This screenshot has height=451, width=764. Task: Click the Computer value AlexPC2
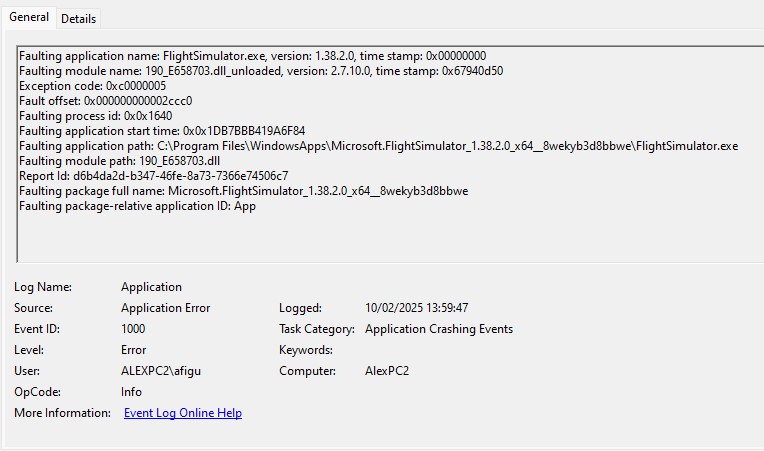pos(387,371)
